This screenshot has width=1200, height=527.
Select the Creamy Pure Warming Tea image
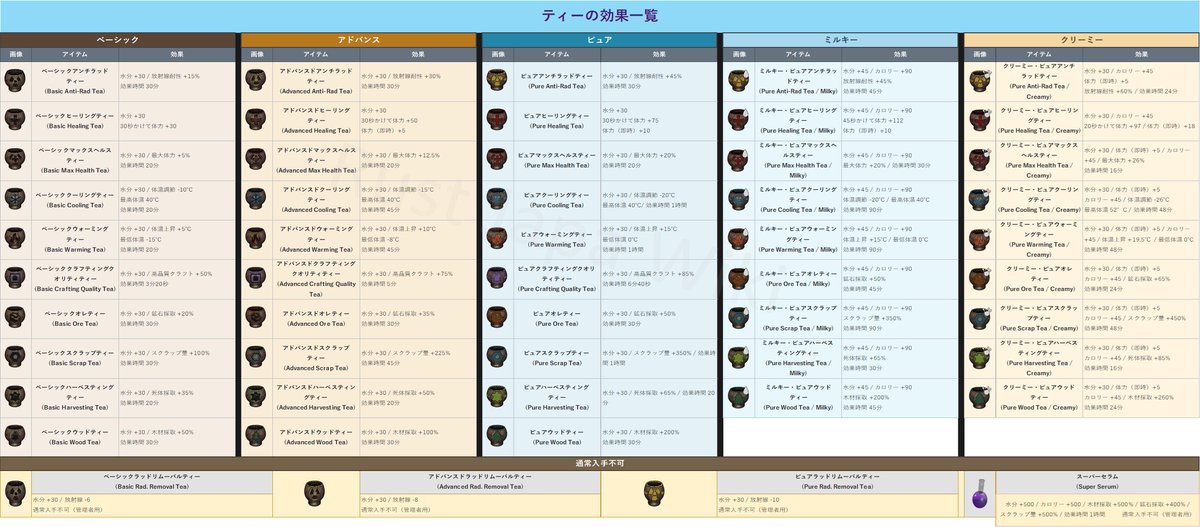[978, 238]
